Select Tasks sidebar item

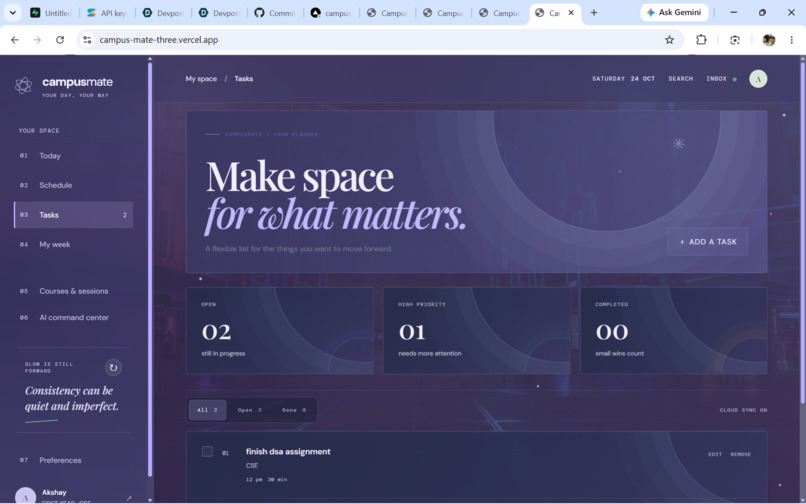[x=73, y=214]
